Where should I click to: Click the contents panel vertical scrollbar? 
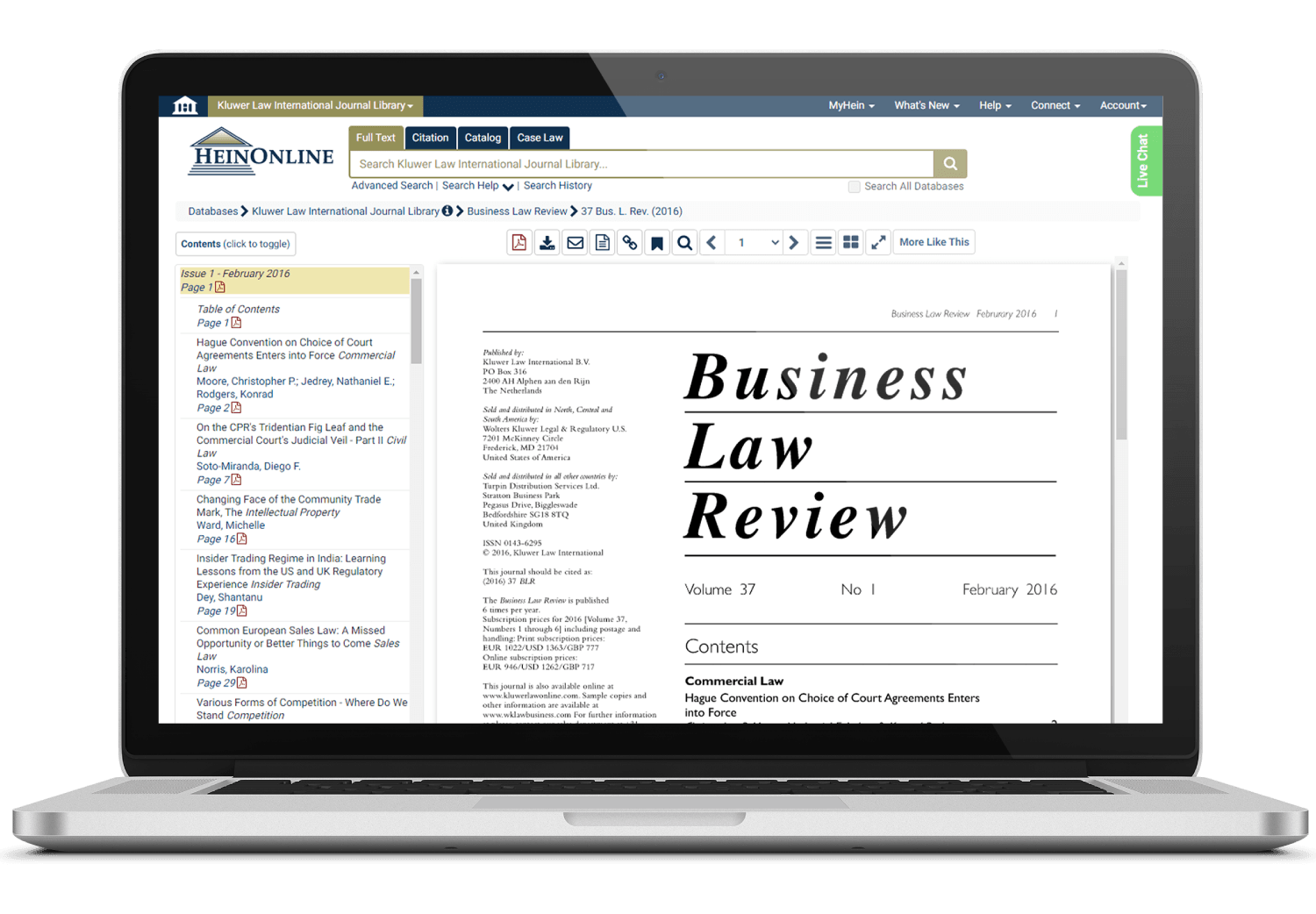[x=417, y=321]
